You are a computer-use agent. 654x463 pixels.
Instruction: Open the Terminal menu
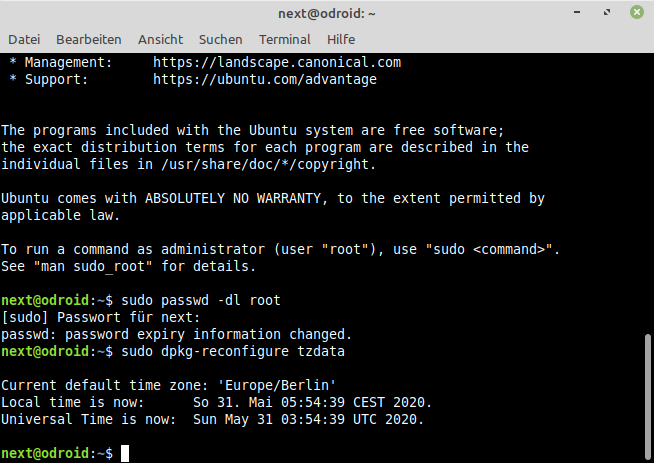click(x=285, y=39)
